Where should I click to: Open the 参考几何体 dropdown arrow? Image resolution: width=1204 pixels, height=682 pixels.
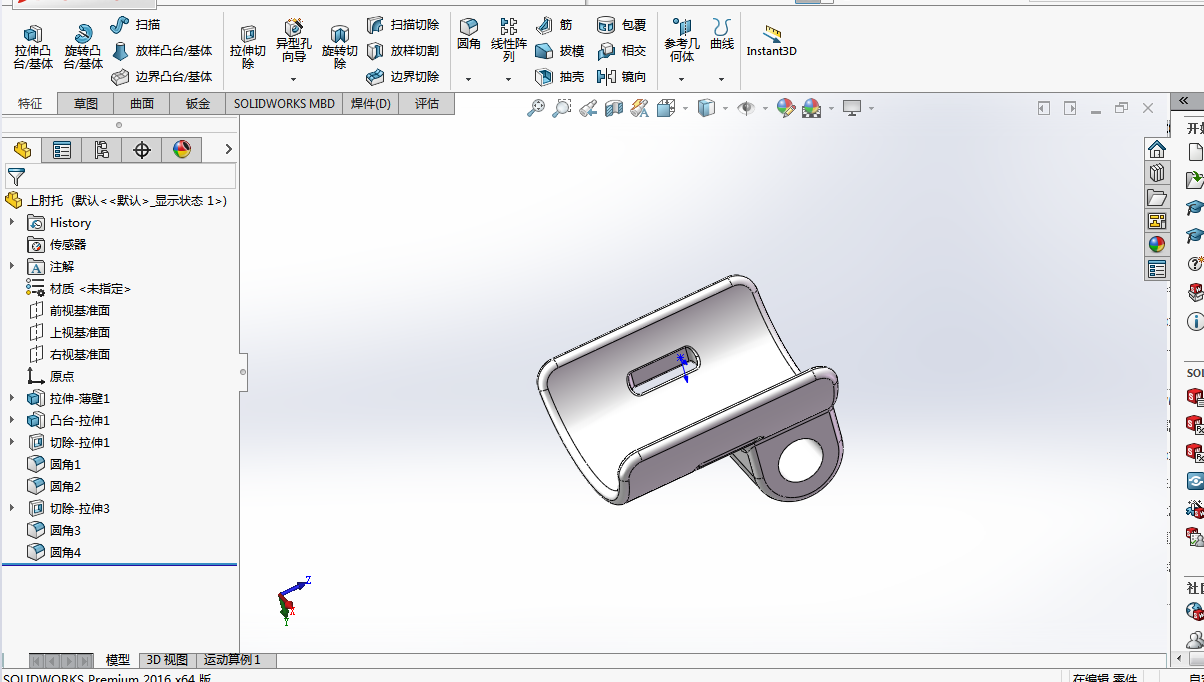tap(681, 79)
